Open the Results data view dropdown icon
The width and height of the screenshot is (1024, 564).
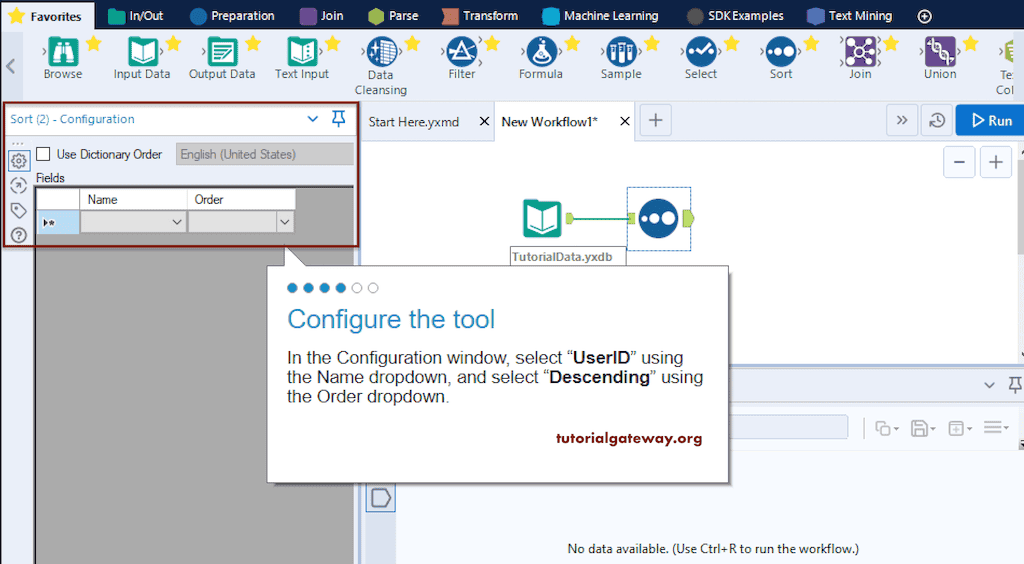click(x=959, y=428)
